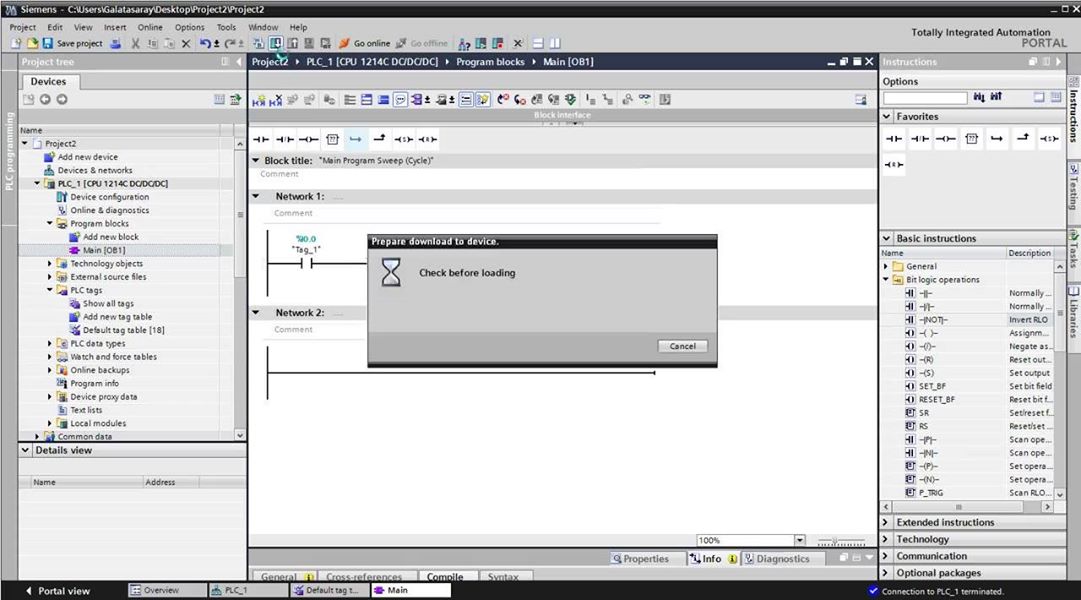
Task: Click normally open contact in Instructions Favorites pane
Action: (x=893, y=139)
